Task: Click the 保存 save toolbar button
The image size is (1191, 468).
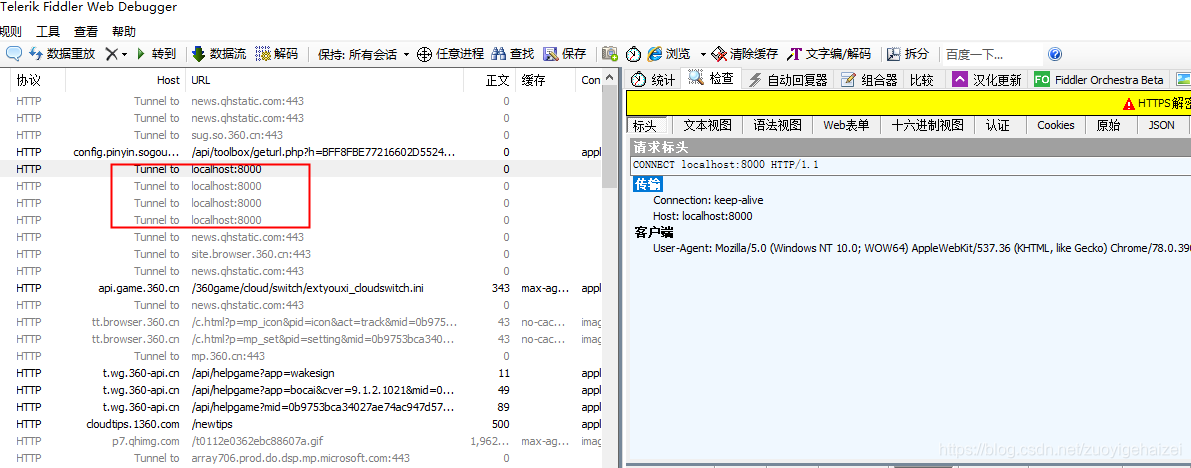Action: 564,54
